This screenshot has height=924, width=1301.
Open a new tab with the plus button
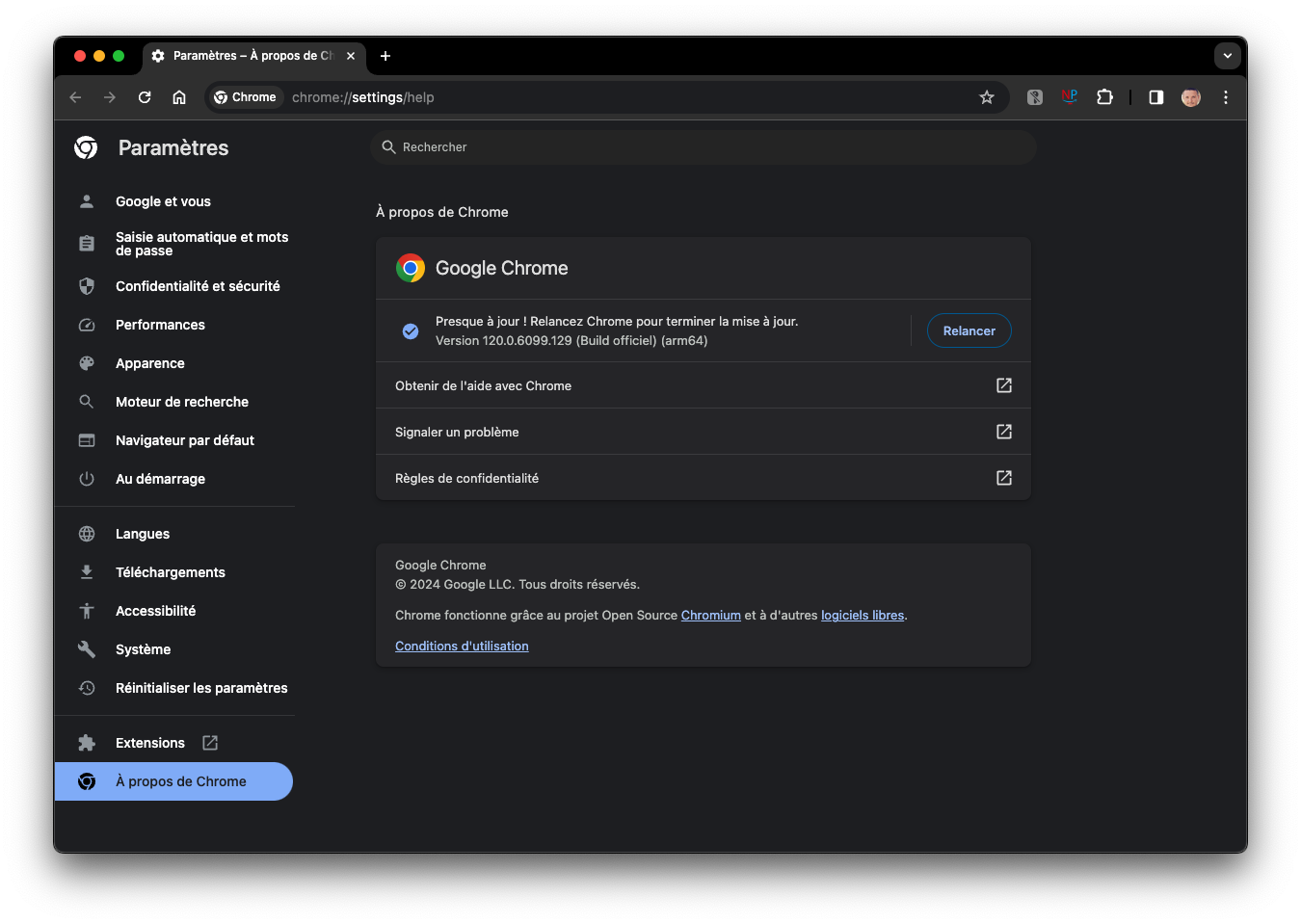coord(385,56)
